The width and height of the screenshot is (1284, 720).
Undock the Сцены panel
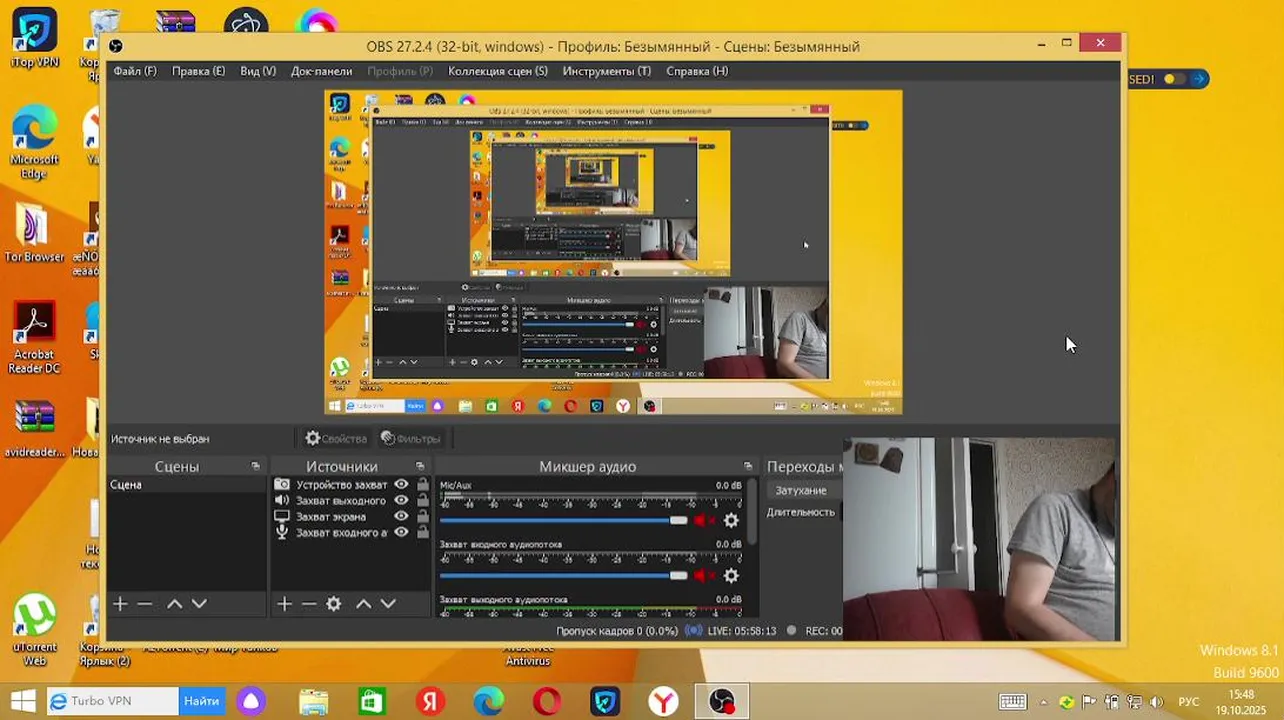click(x=255, y=466)
